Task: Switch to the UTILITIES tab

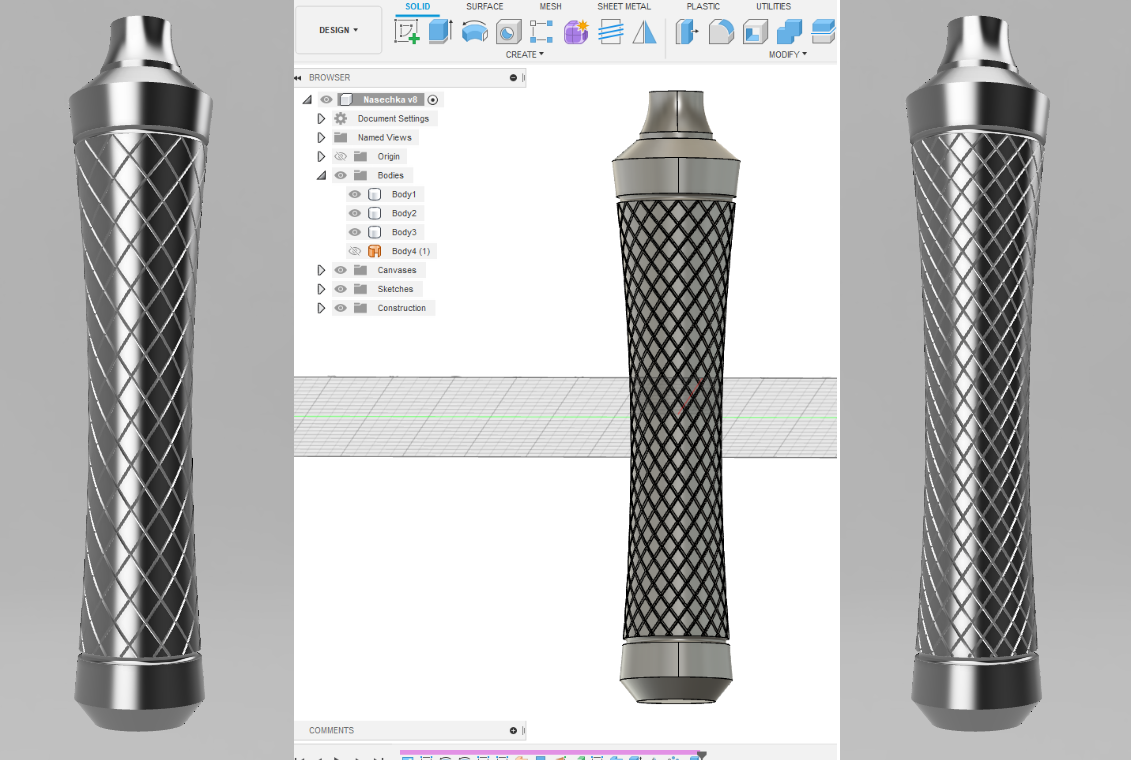Action: pos(773,6)
